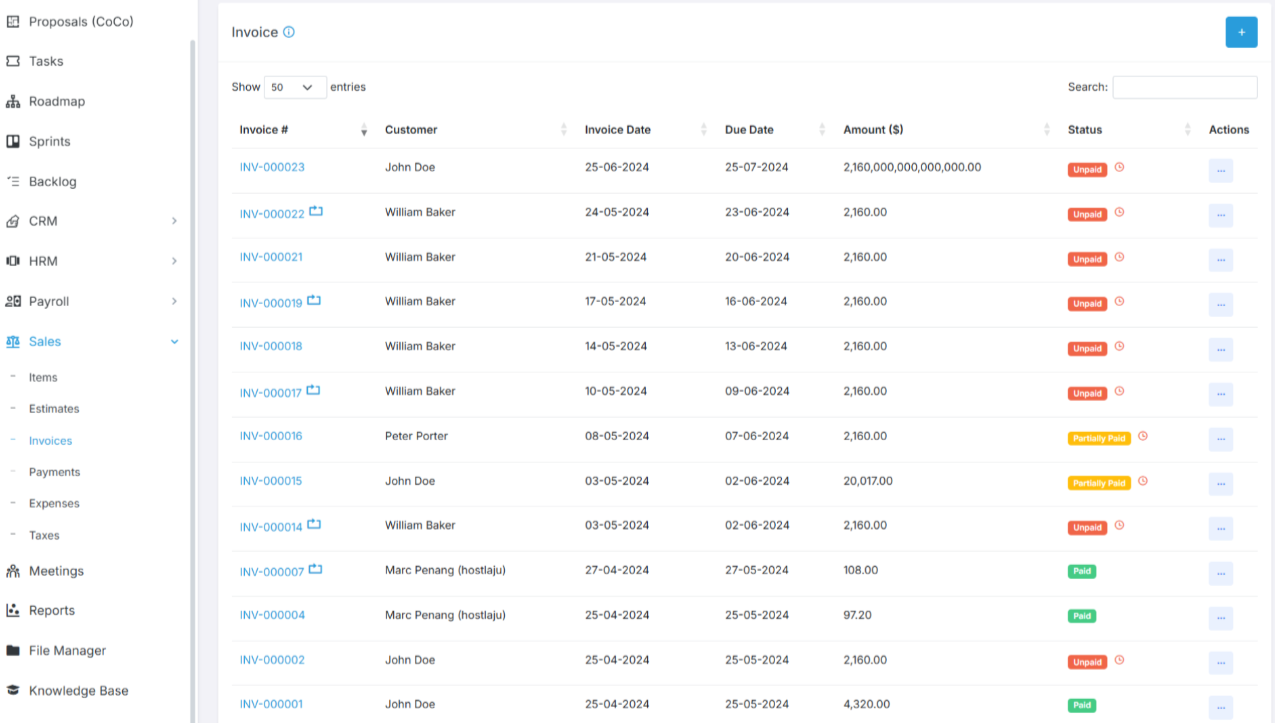Collapse the Sales sidebar section
Viewport: 1275px width, 723px height.
(174, 341)
